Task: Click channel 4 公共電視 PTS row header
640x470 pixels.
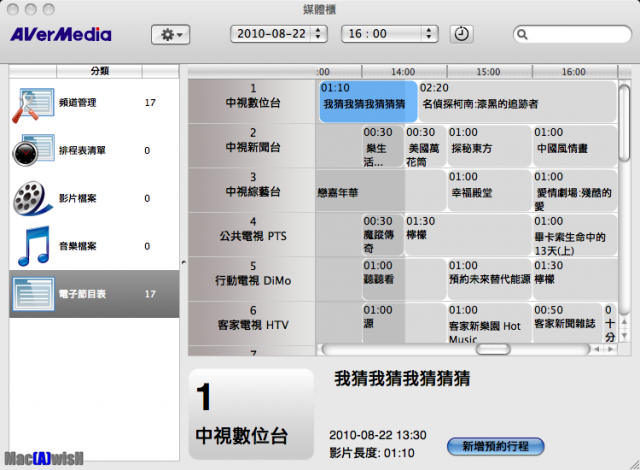Action: [x=252, y=235]
